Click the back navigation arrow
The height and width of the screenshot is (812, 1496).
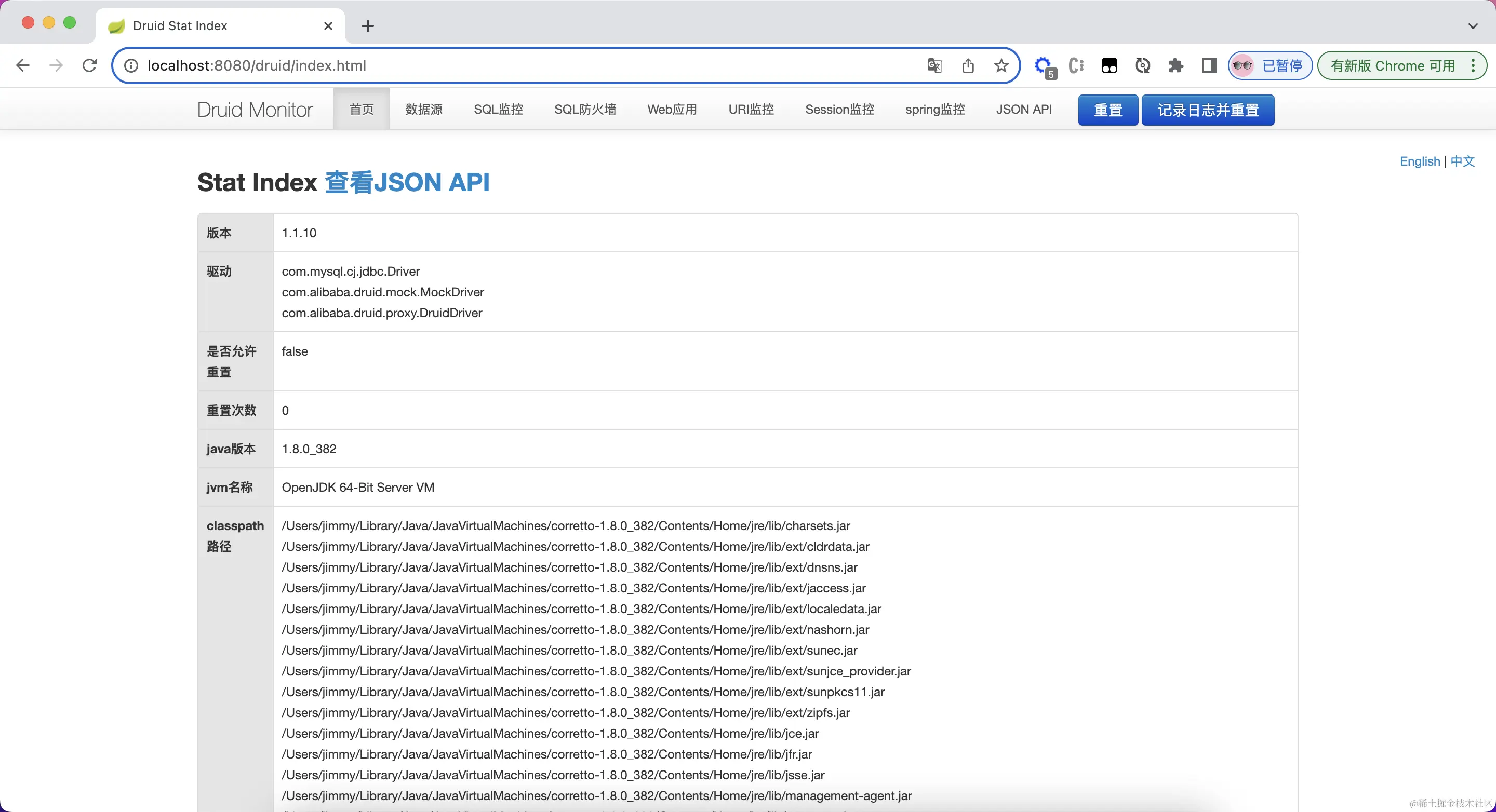(23, 65)
